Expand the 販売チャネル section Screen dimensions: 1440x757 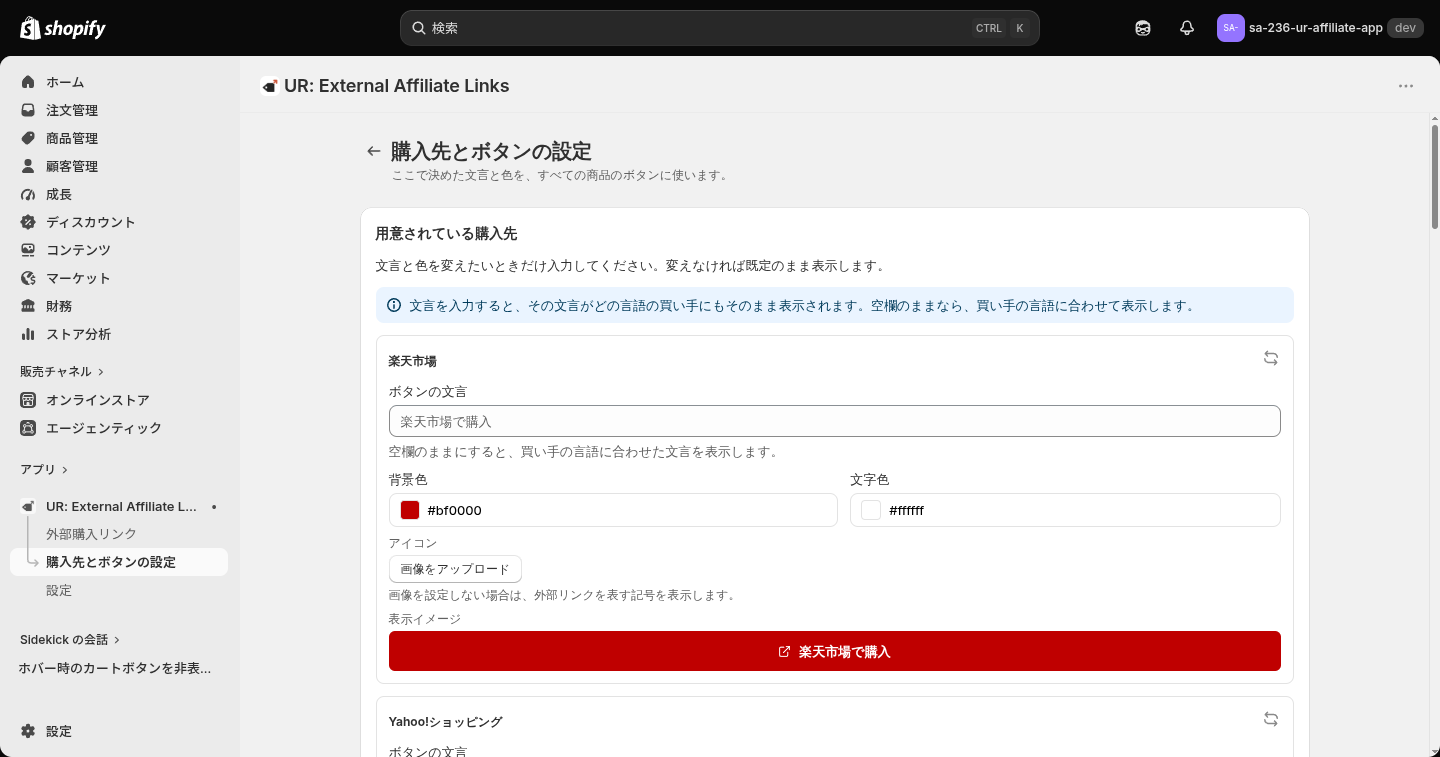click(x=62, y=371)
